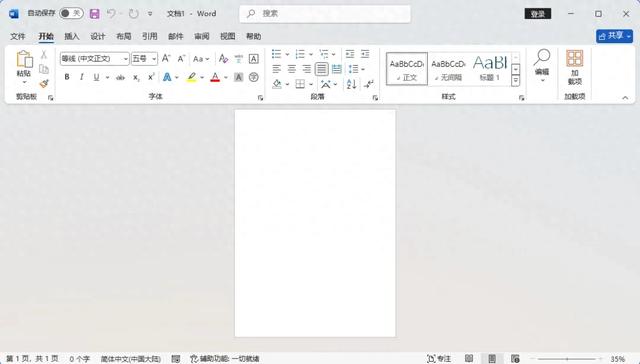Switch to the 审阅 tab
This screenshot has width=640, height=364.
point(202,36)
